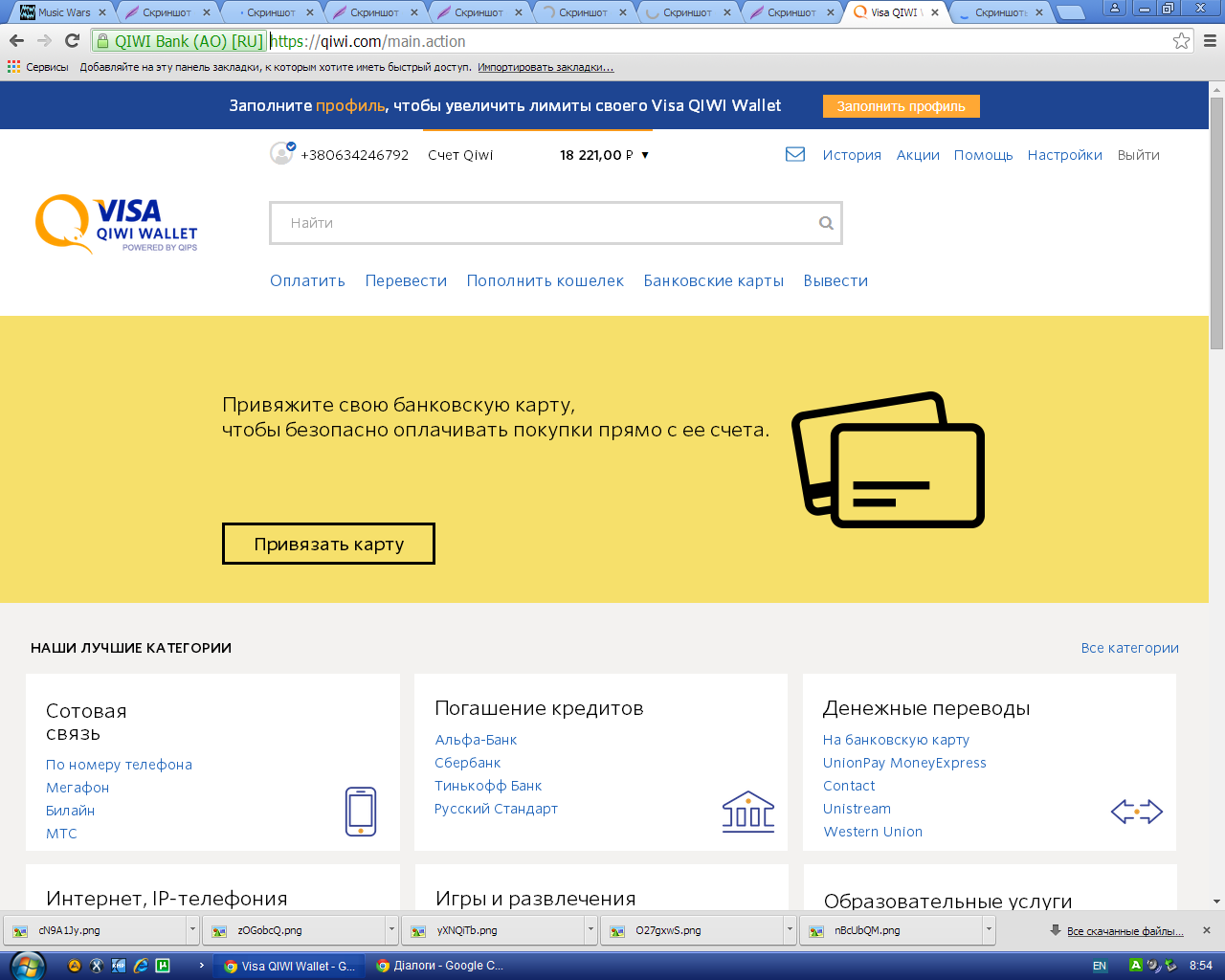Open dropdown for yXNQiTb.png download
The height and width of the screenshot is (980, 1225).
(590, 929)
